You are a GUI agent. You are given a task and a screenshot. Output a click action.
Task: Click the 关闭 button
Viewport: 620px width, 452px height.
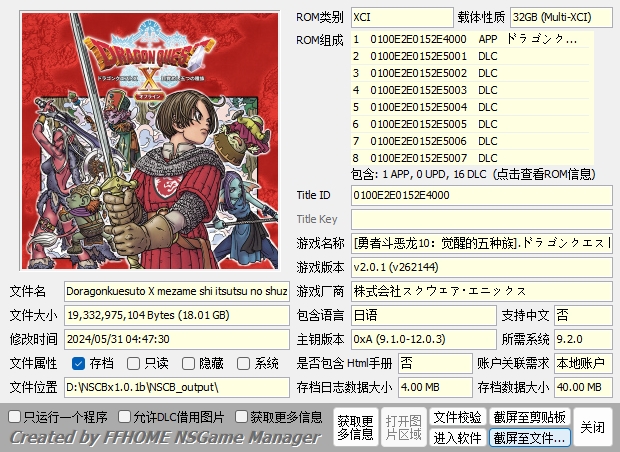(x=592, y=427)
